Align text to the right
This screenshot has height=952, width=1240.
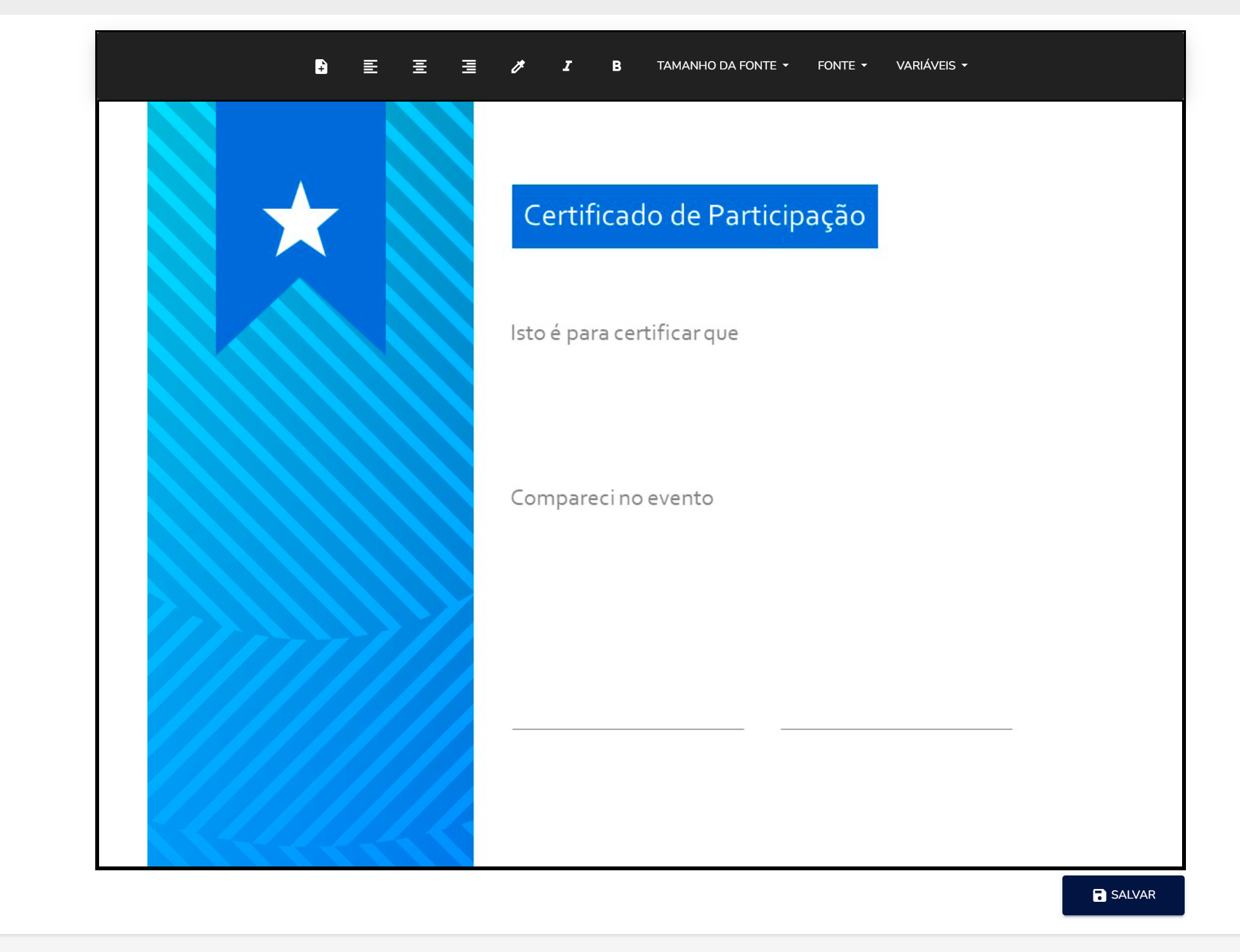(469, 66)
